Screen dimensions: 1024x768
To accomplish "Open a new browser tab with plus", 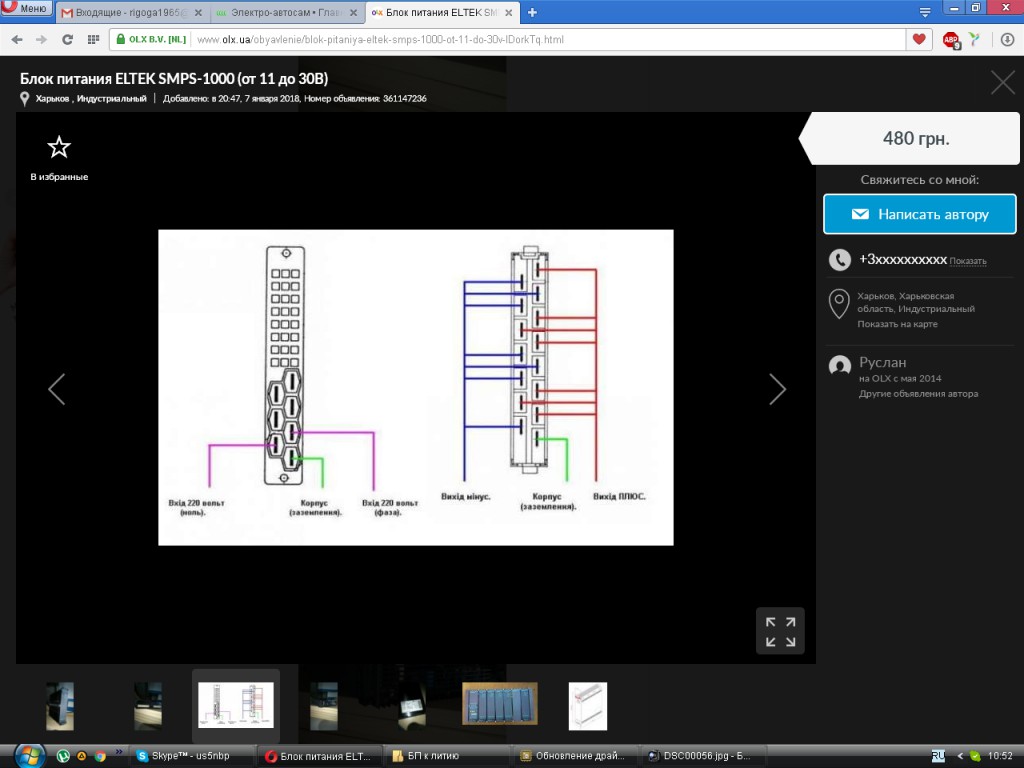I will tap(532, 13).
